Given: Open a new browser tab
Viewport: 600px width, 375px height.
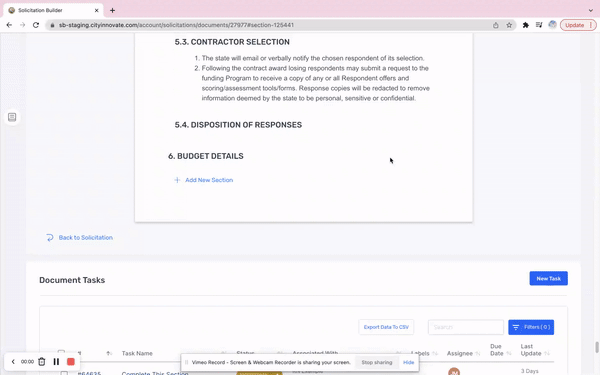Looking at the screenshot, I should point(112,10).
